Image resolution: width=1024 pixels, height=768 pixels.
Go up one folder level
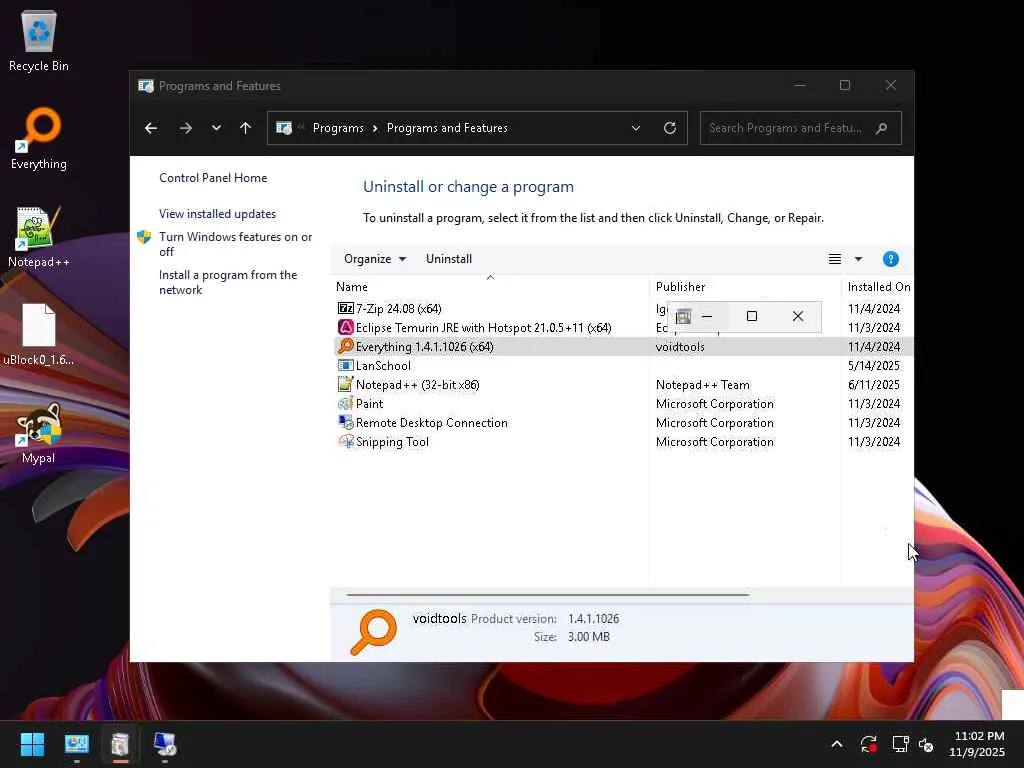[246, 128]
